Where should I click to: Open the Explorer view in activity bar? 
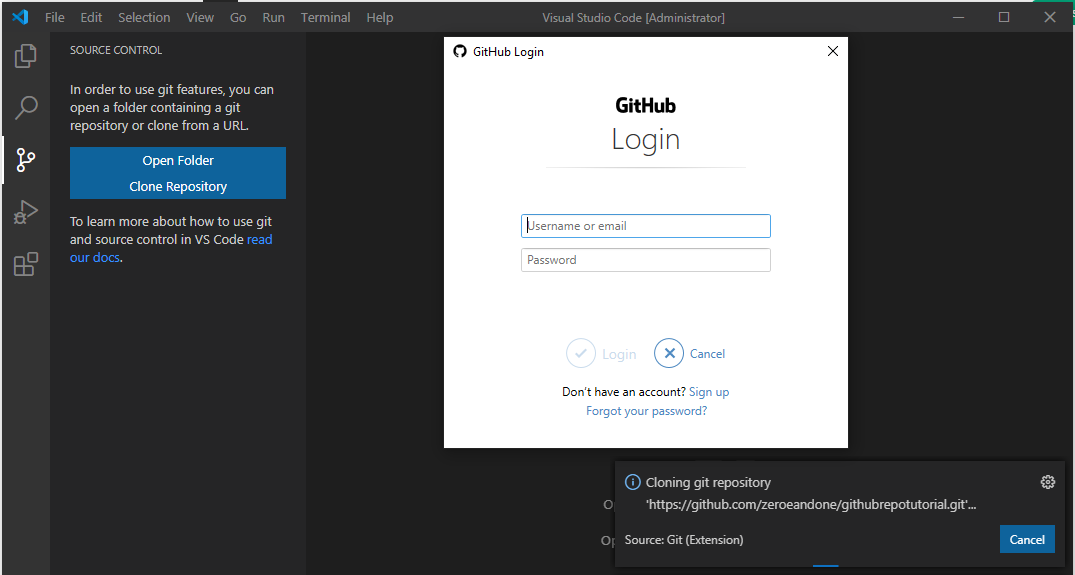(x=25, y=56)
